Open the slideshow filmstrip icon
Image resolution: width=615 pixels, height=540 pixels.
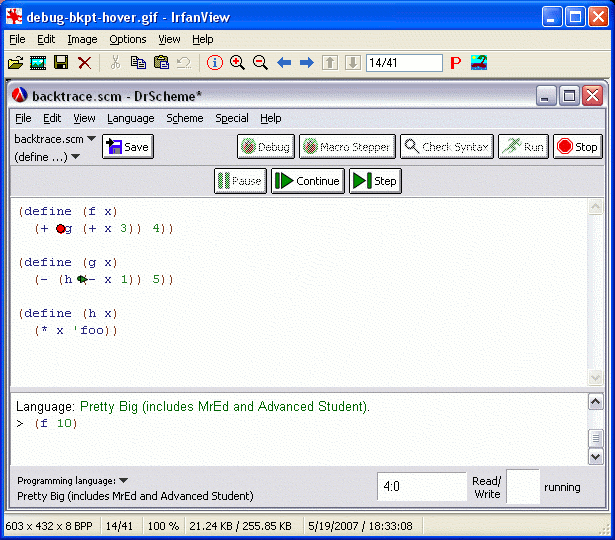[x=38, y=63]
